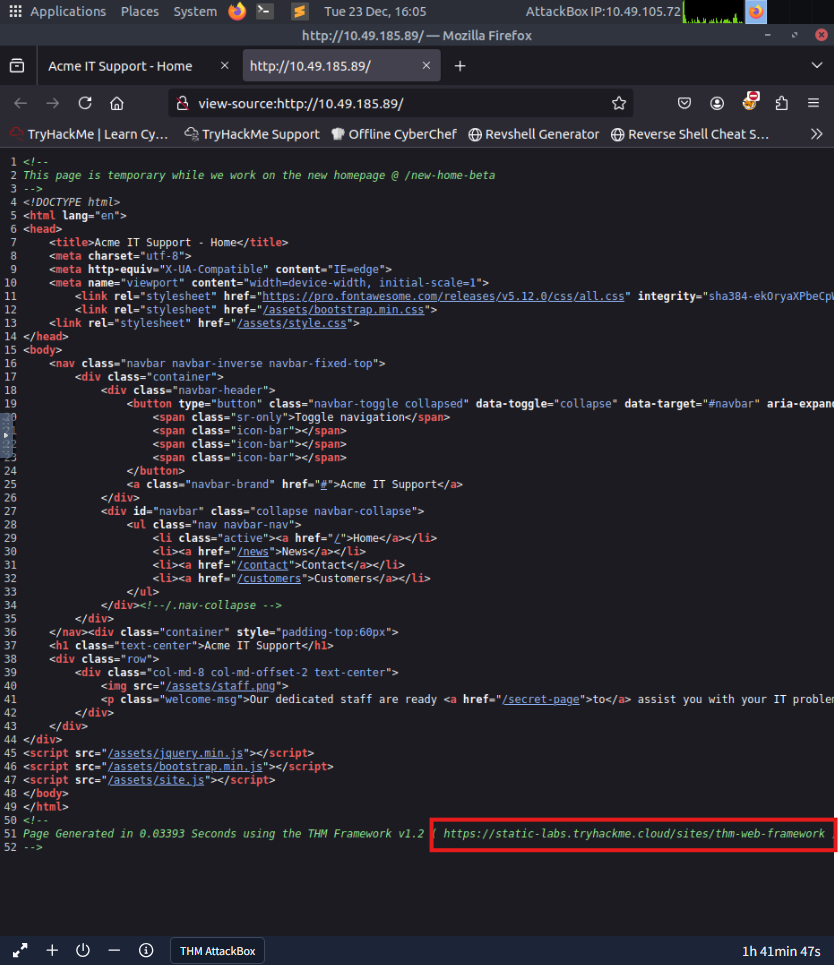Follow the /customers link in source
838x965 pixels.
point(269,579)
